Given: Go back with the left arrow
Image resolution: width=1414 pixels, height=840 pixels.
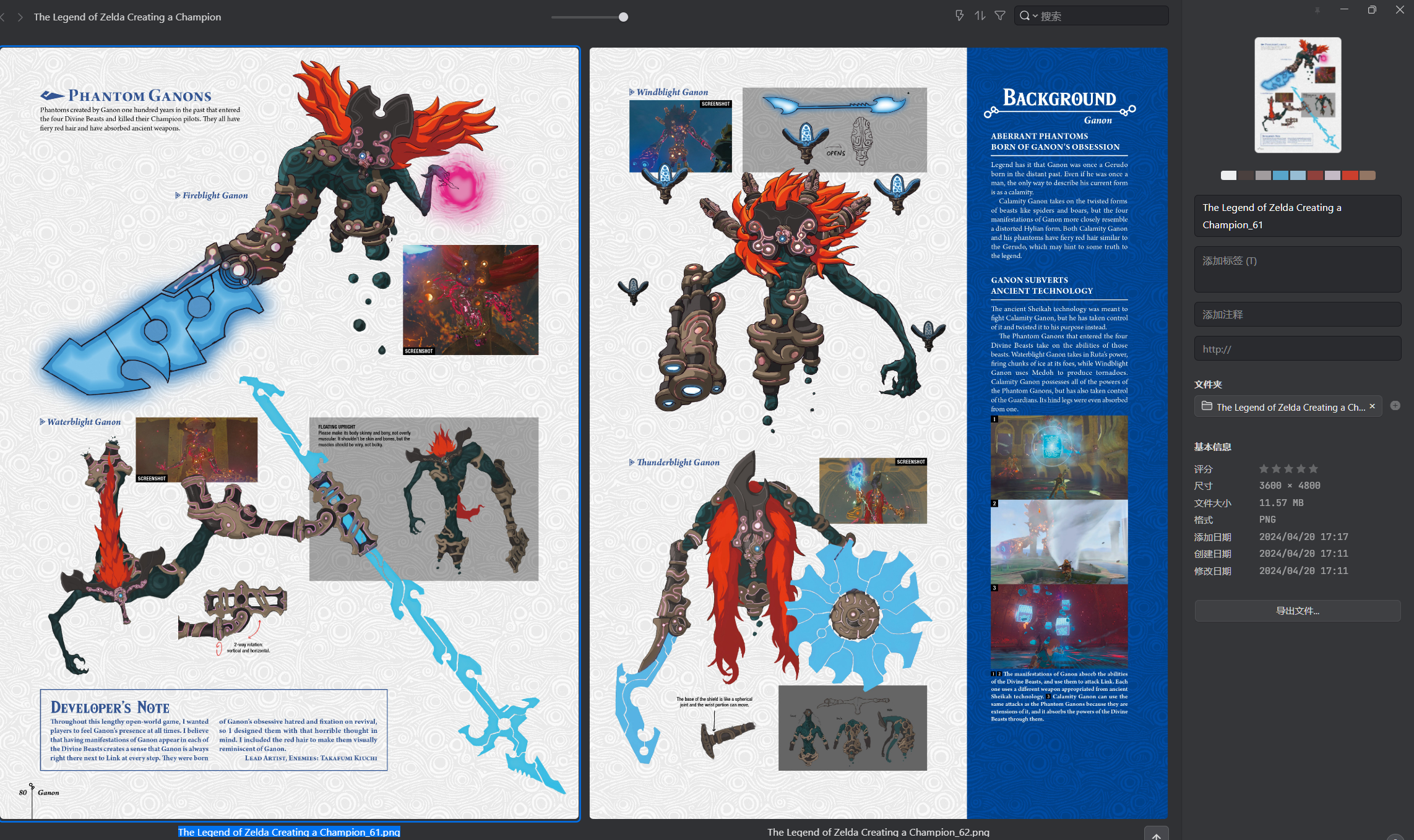Looking at the screenshot, I should click(3, 17).
